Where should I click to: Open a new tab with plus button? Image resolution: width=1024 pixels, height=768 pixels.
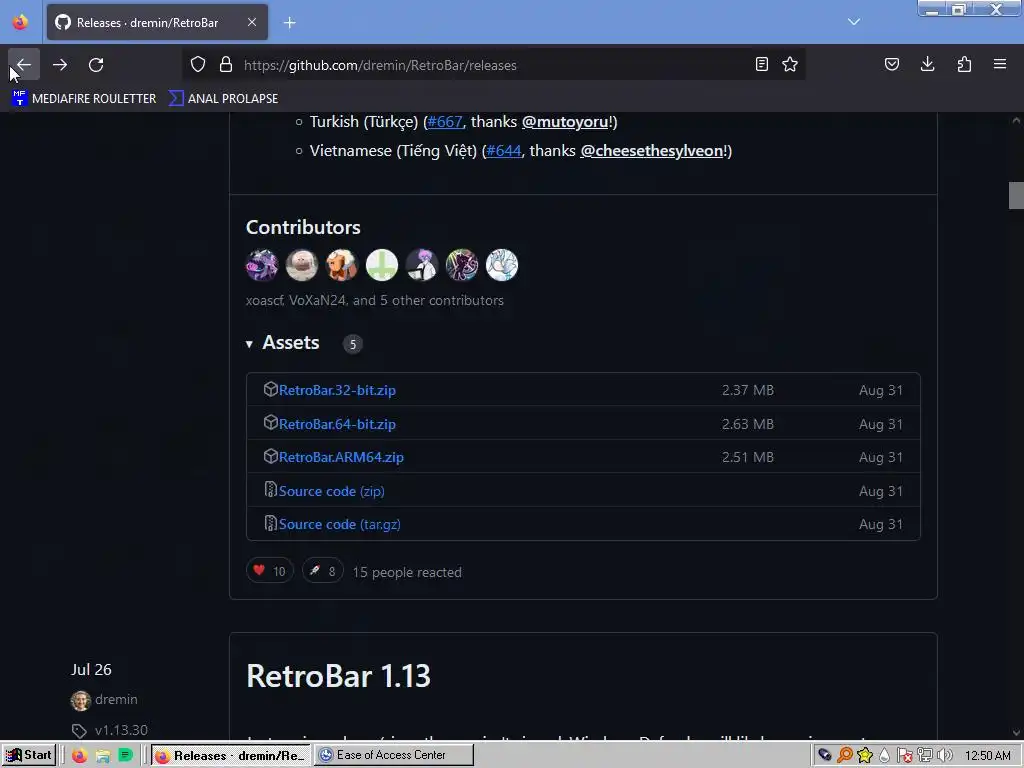pyautogui.click(x=289, y=23)
